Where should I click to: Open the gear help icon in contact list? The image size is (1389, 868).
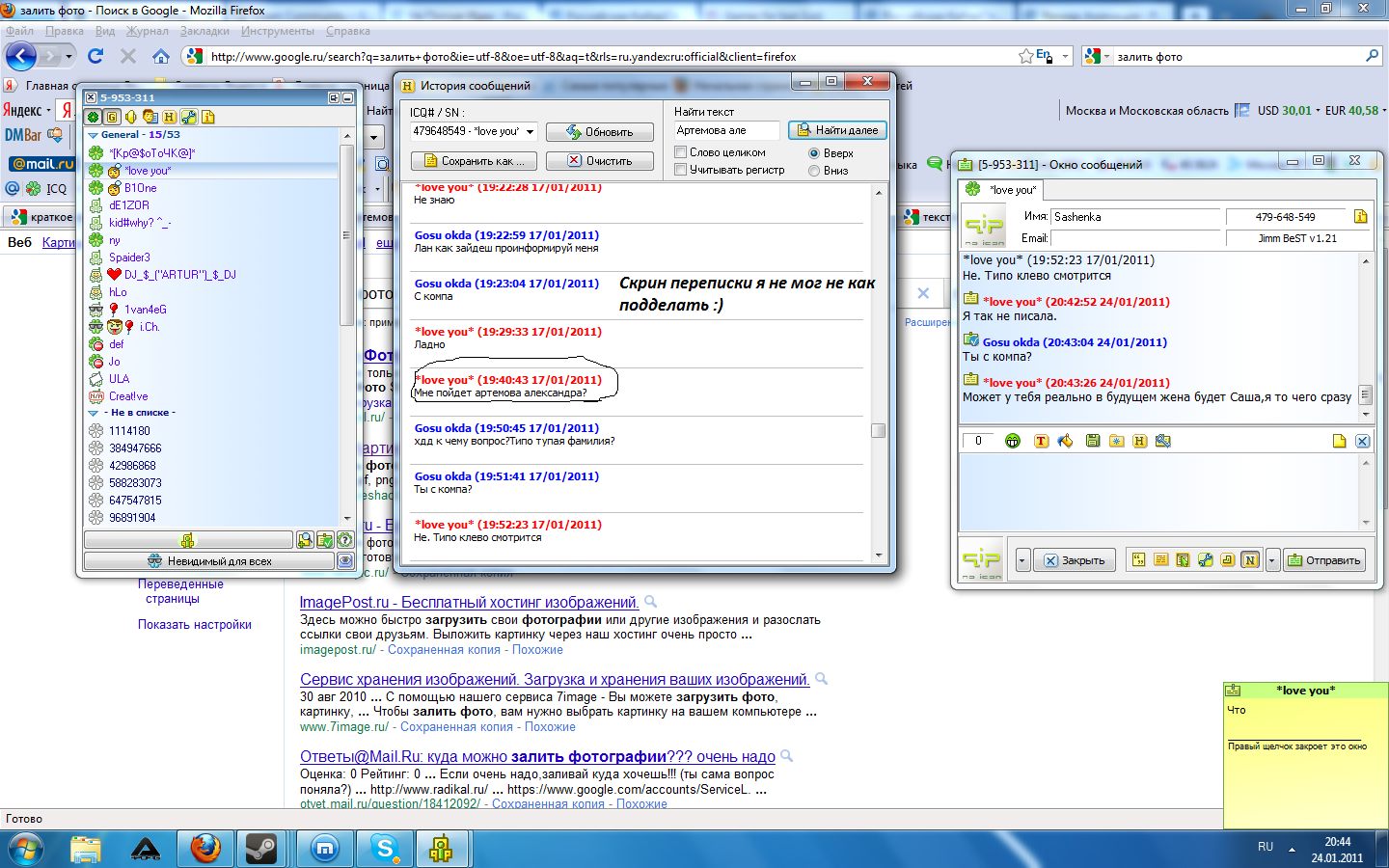pos(345,540)
